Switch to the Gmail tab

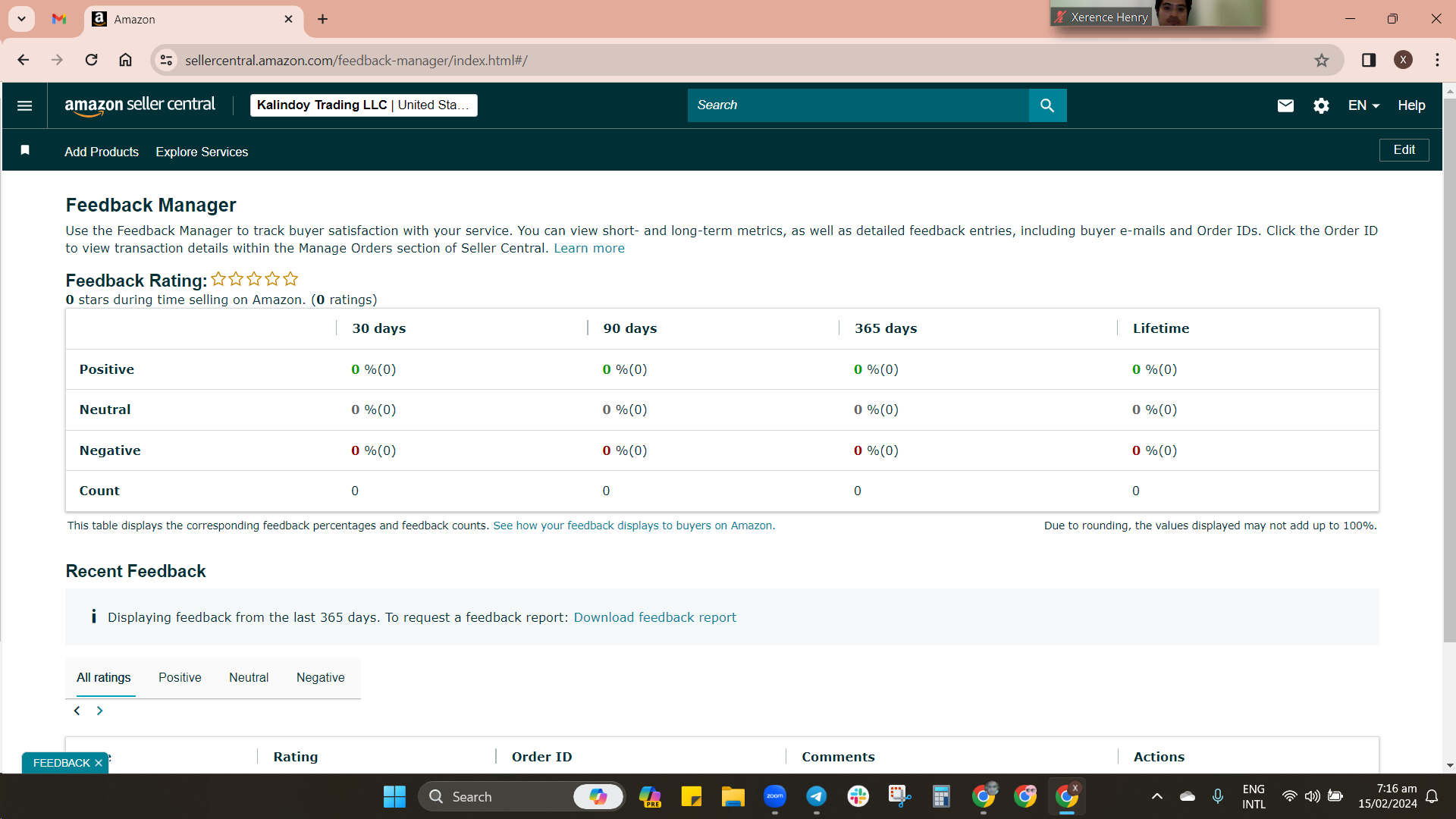(x=59, y=19)
